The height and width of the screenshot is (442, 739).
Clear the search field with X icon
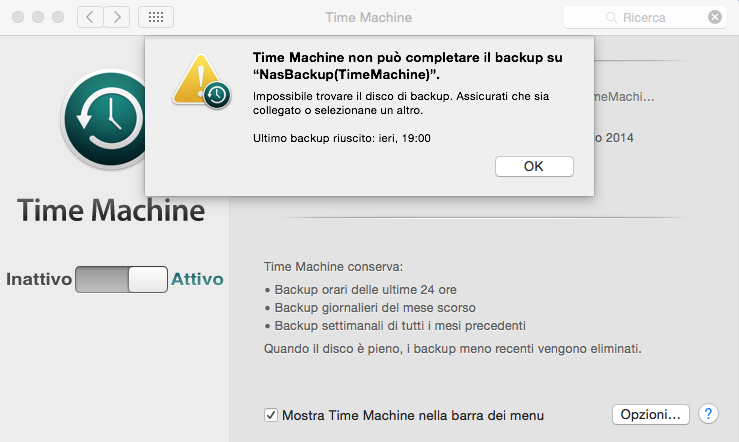point(715,18)
